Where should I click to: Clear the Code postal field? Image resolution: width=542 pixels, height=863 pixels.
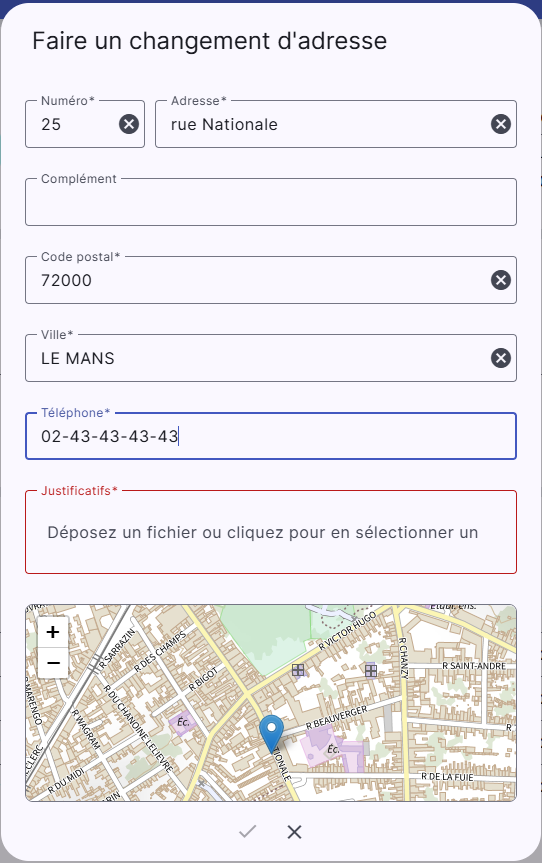tap(501, 280)
